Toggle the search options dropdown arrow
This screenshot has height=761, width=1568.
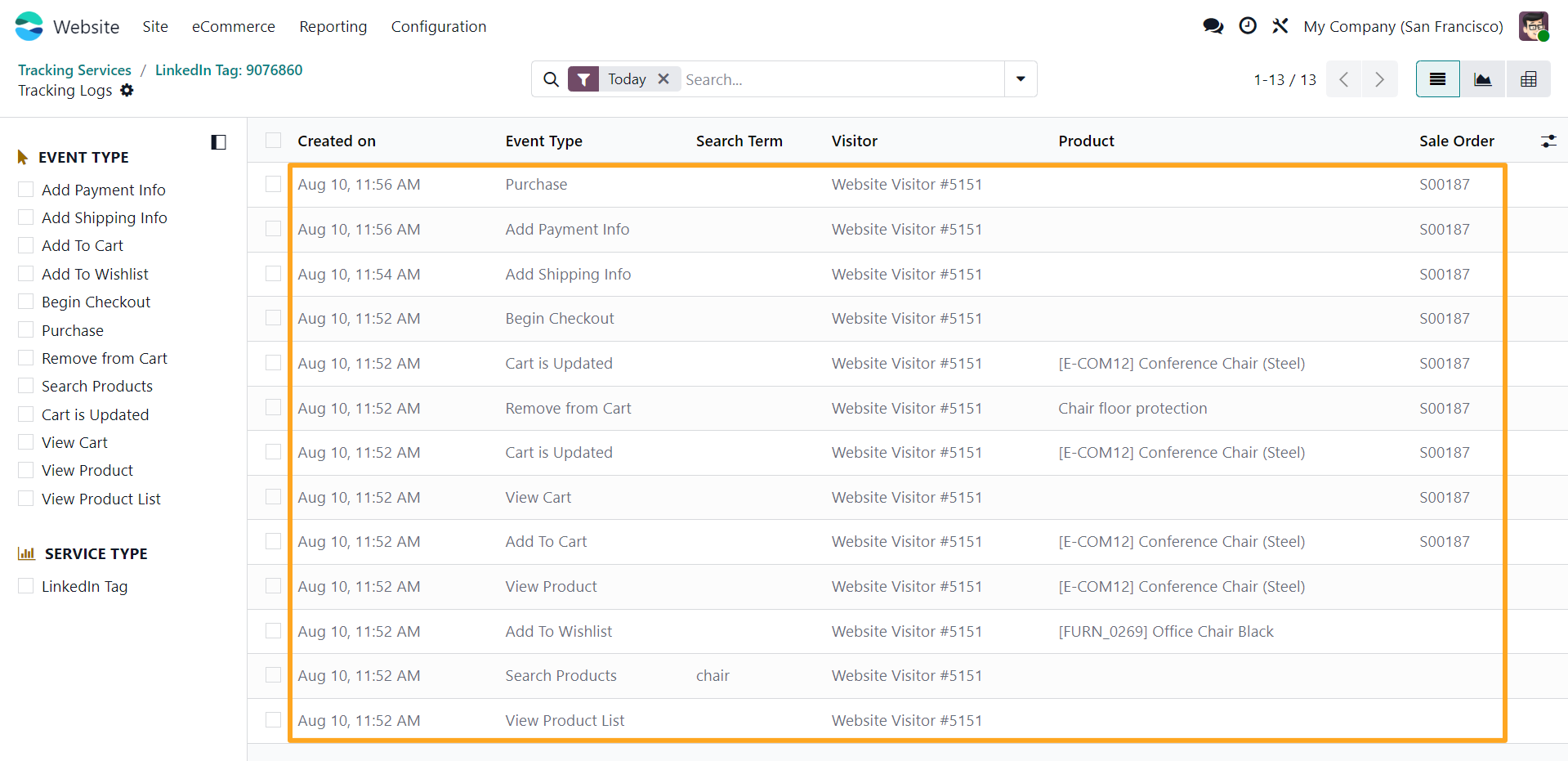coord(1021,79)
